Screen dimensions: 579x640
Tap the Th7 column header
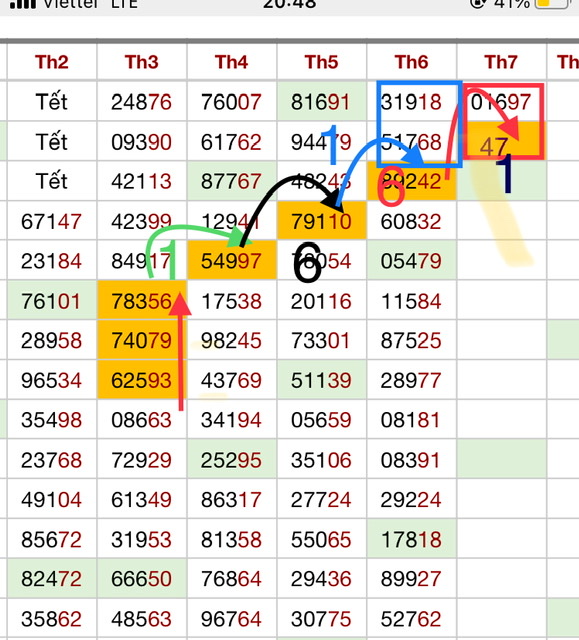501,62
